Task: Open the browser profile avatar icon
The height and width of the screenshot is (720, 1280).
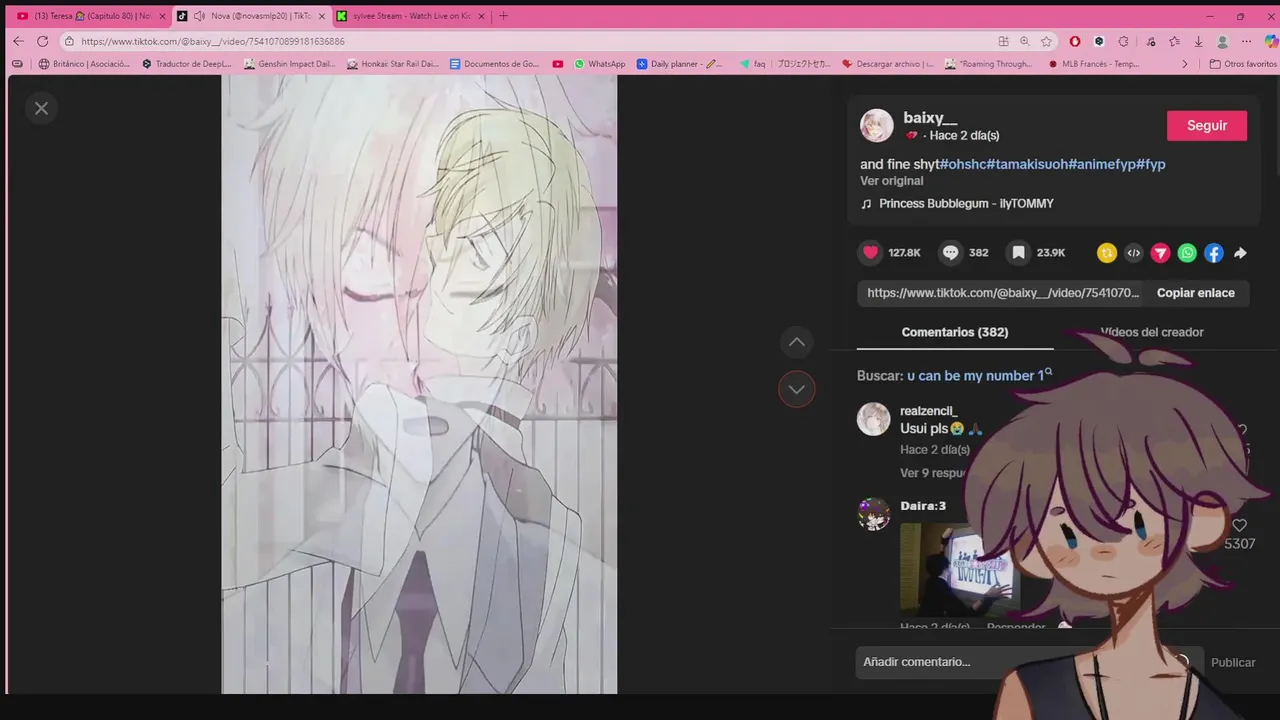Action: tap(1222, 41)
